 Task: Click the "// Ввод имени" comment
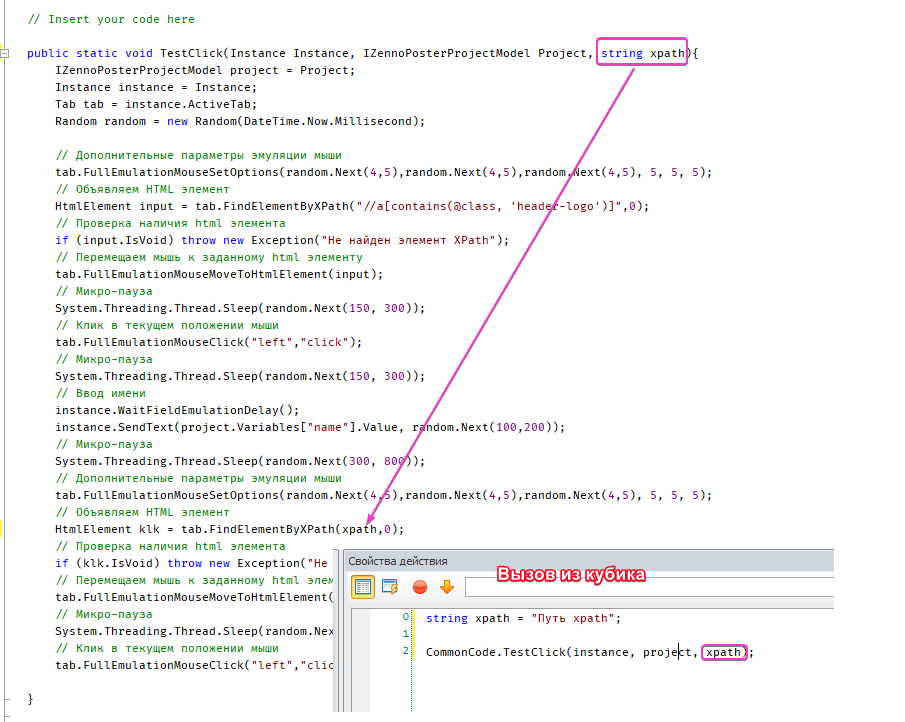click(100, 393)
